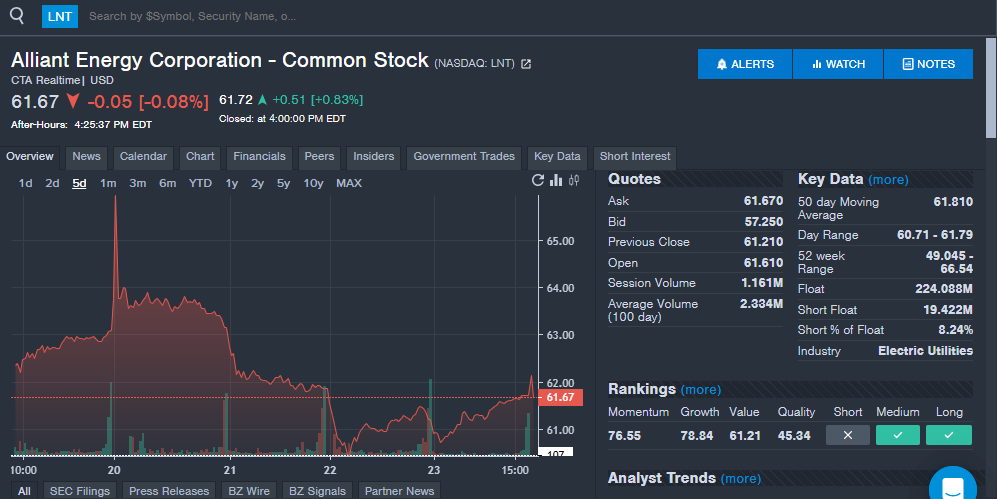Click Float value 224.088M
997x499 pixels.
tap(944, 289)
